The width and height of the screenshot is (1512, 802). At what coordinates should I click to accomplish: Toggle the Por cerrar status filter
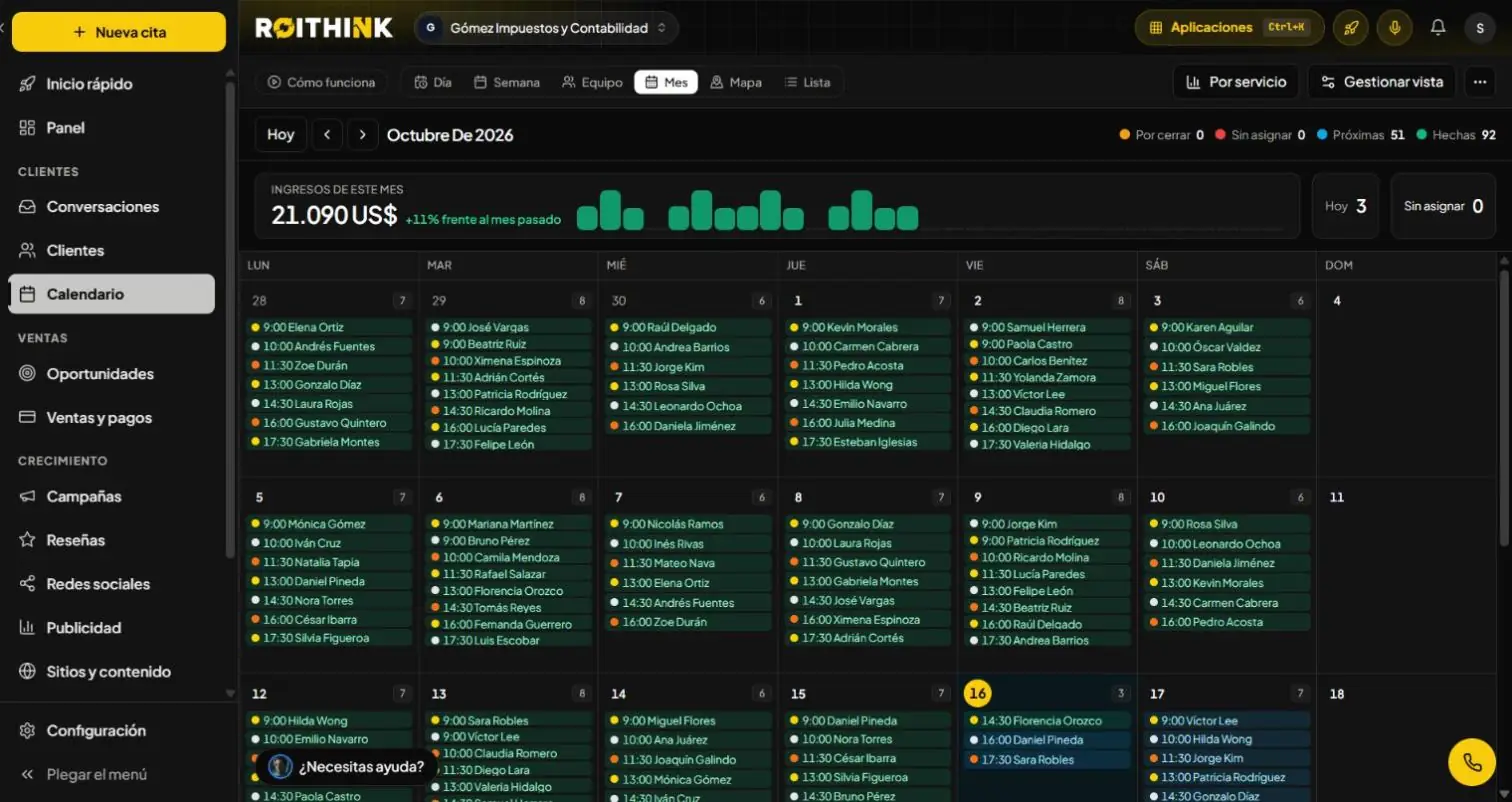[x=1161, y=135]
